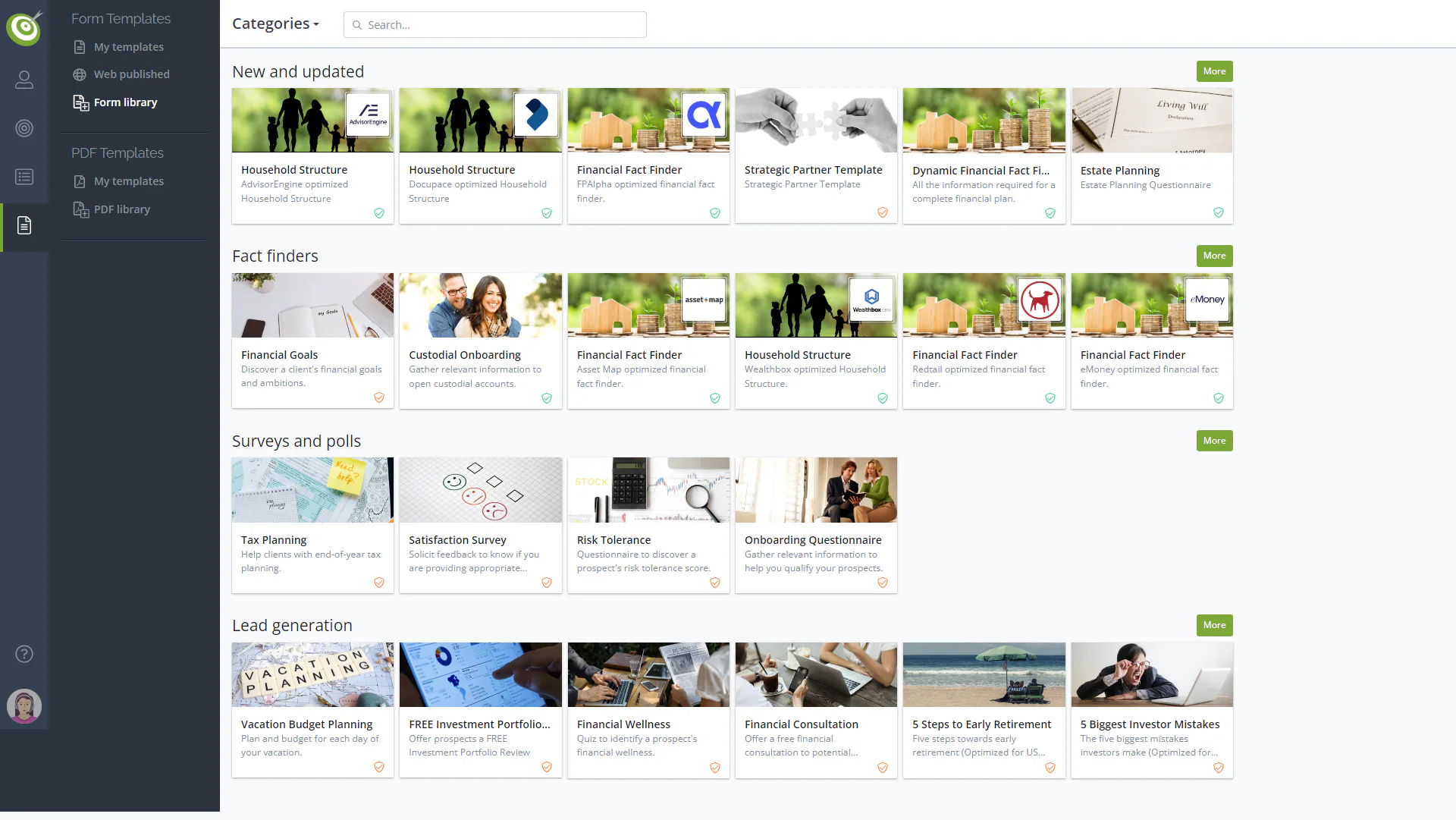
Task: Open Redtail Financial Fact Finder thumbnail
Action: [x=984, y=305]
